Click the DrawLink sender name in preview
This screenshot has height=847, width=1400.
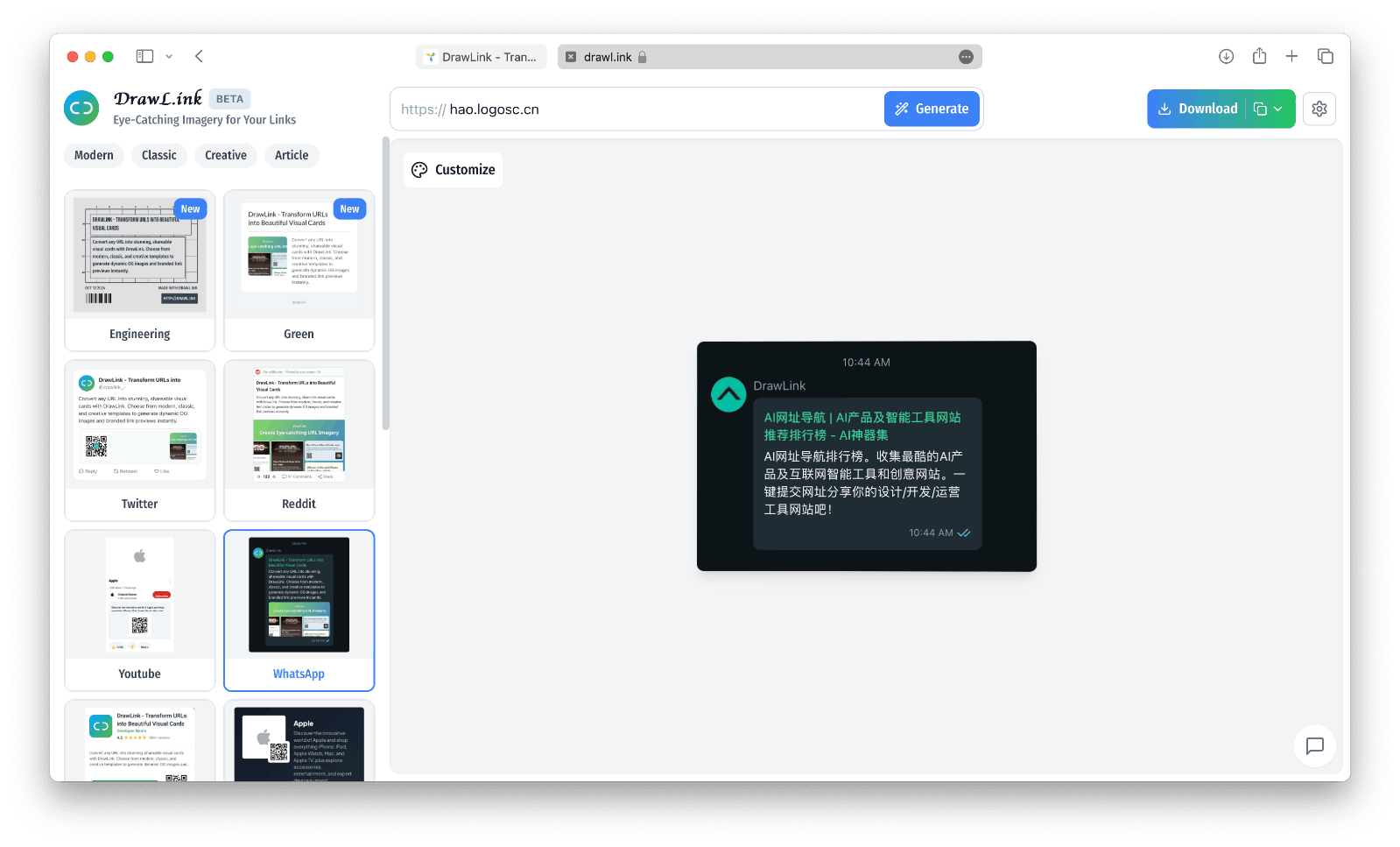[779, 385]
